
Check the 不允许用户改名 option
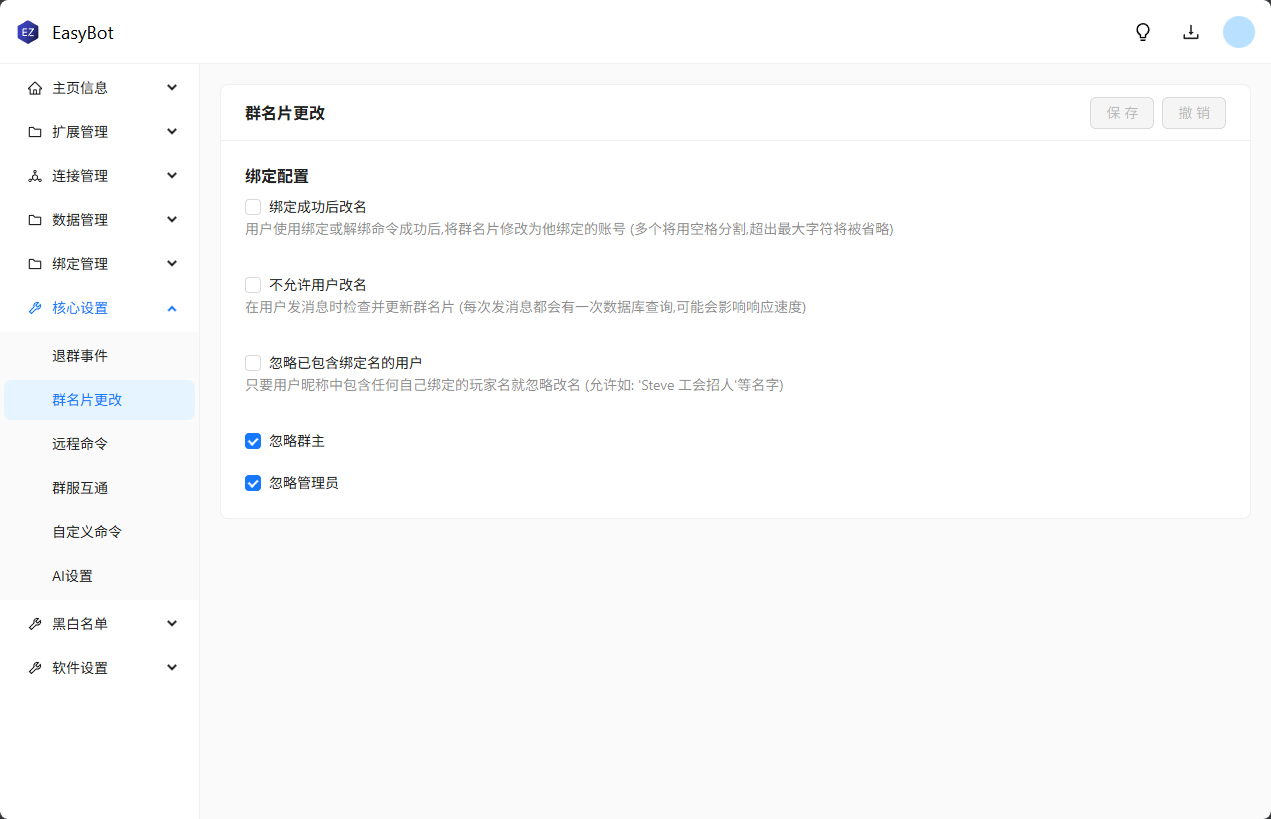253,285
